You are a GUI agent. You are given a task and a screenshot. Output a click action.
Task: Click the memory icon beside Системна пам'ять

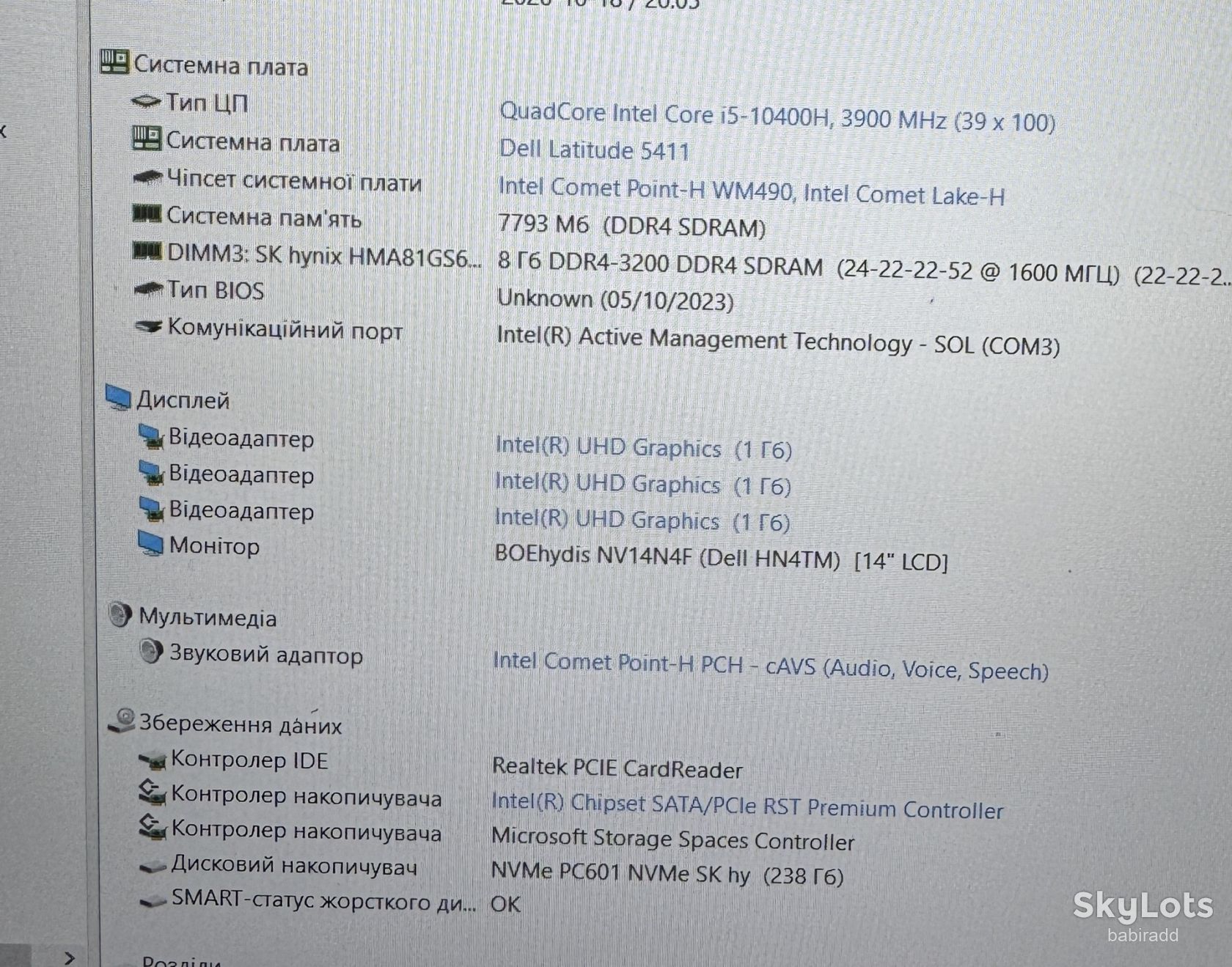pos(147,214)
